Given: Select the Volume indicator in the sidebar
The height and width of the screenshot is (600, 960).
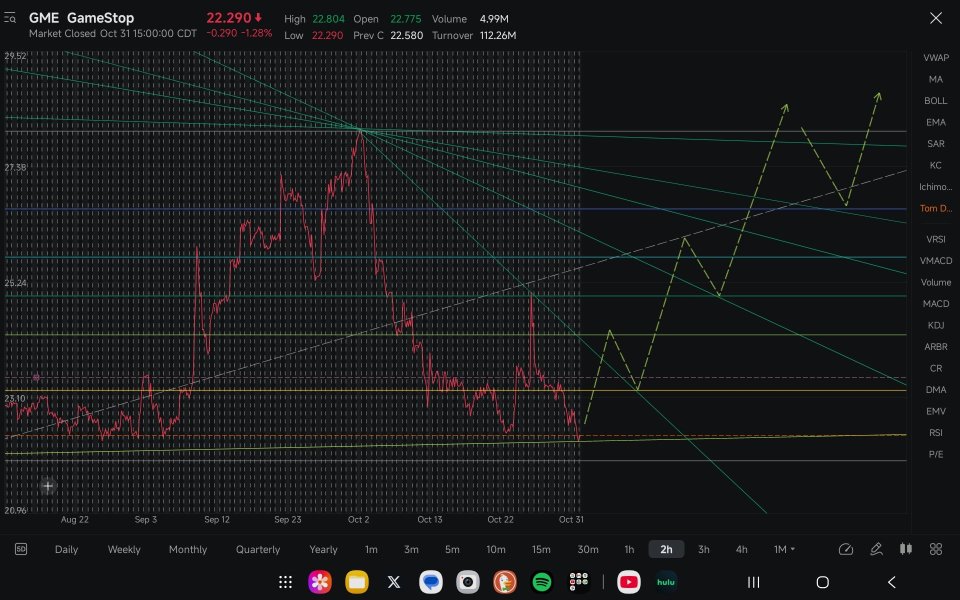Looking at the screenshot, I should click(935, 282).
